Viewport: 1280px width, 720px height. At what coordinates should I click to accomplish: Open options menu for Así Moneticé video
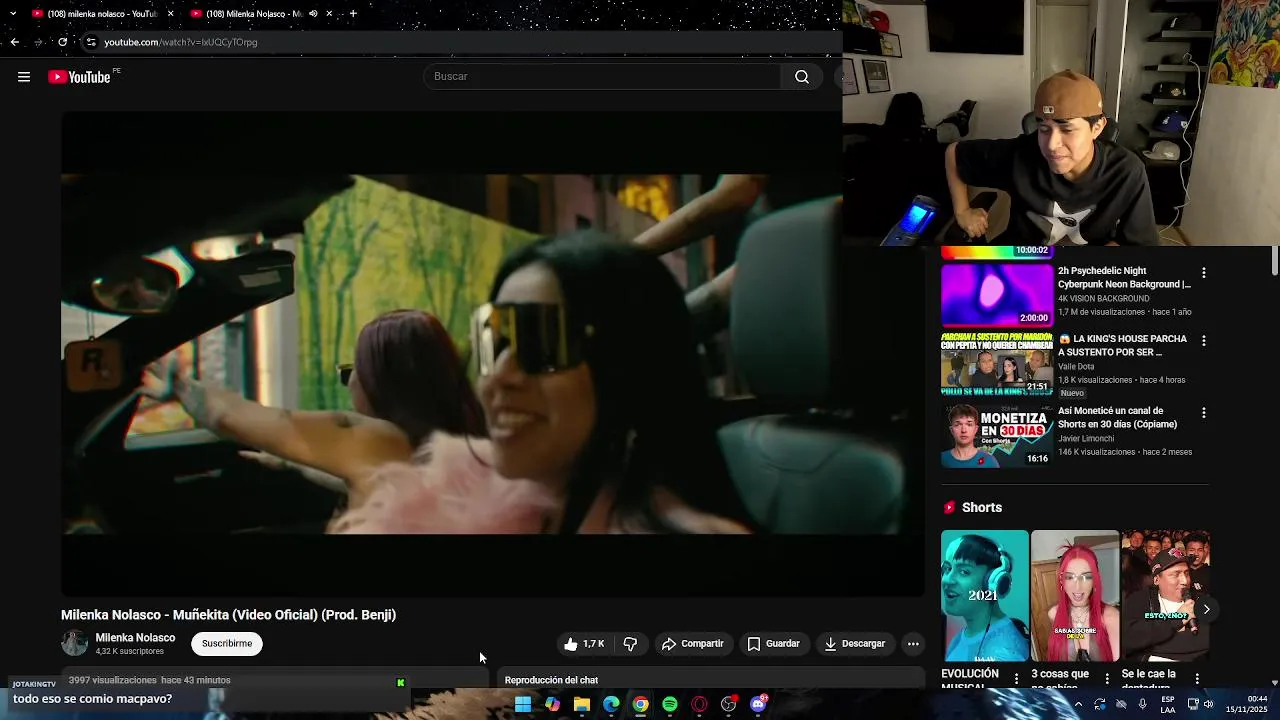coord(1204,413)
